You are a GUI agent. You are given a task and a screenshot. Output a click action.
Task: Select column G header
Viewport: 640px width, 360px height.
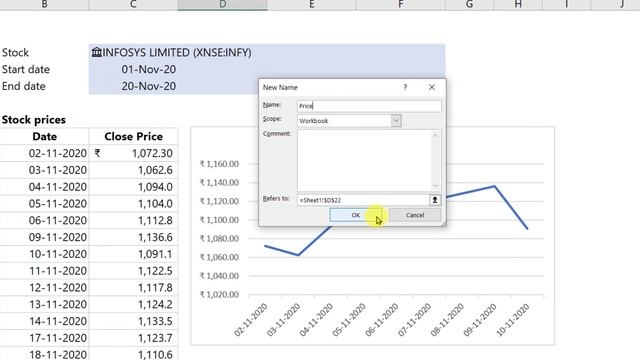pos(469,4)
